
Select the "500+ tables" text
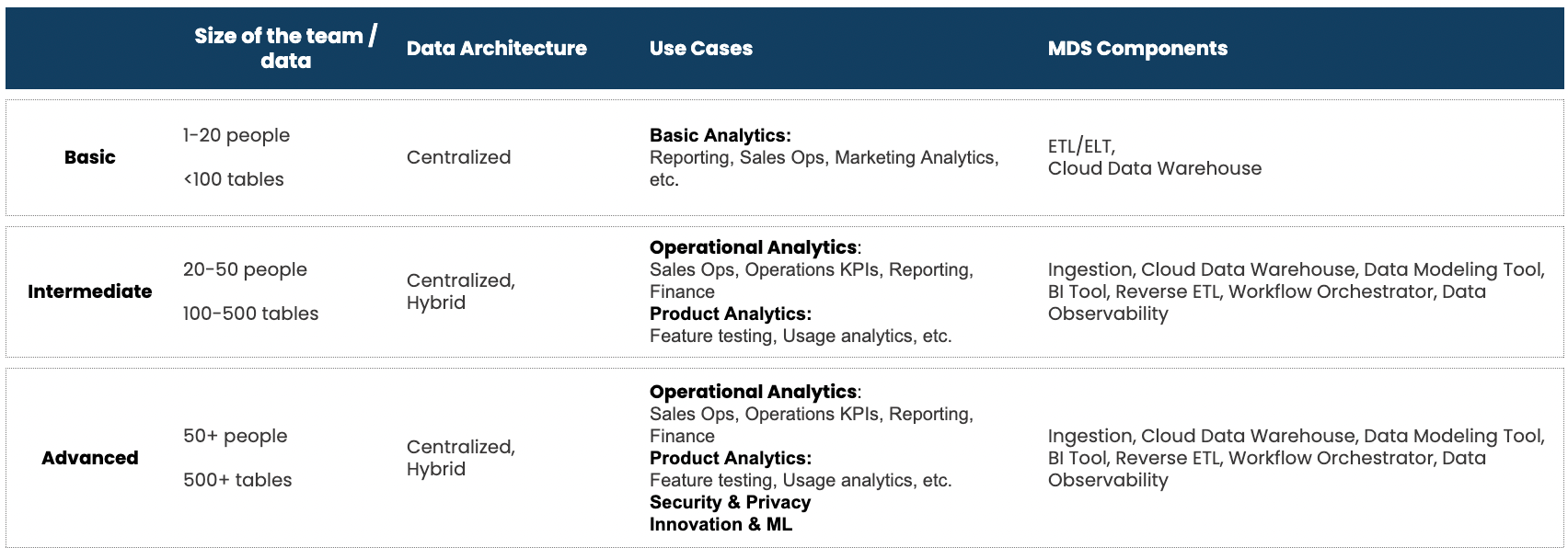[237, 480]
